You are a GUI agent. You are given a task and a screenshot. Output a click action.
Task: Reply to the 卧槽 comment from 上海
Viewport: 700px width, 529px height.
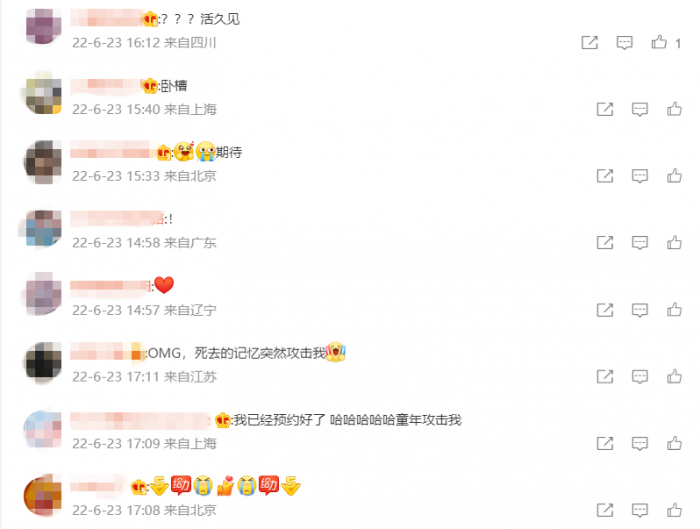point(640,109)
